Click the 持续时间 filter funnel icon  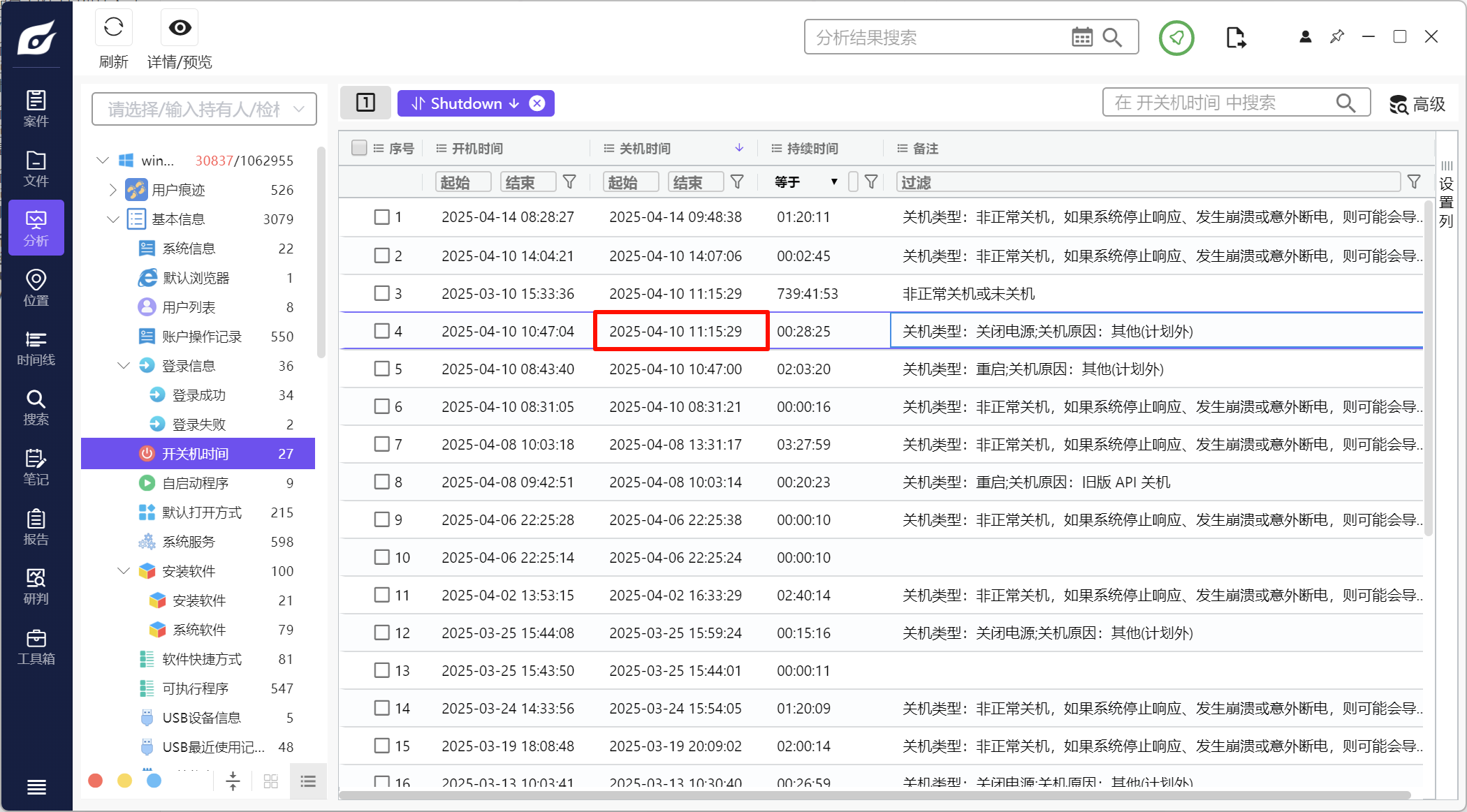click(871, 182)
